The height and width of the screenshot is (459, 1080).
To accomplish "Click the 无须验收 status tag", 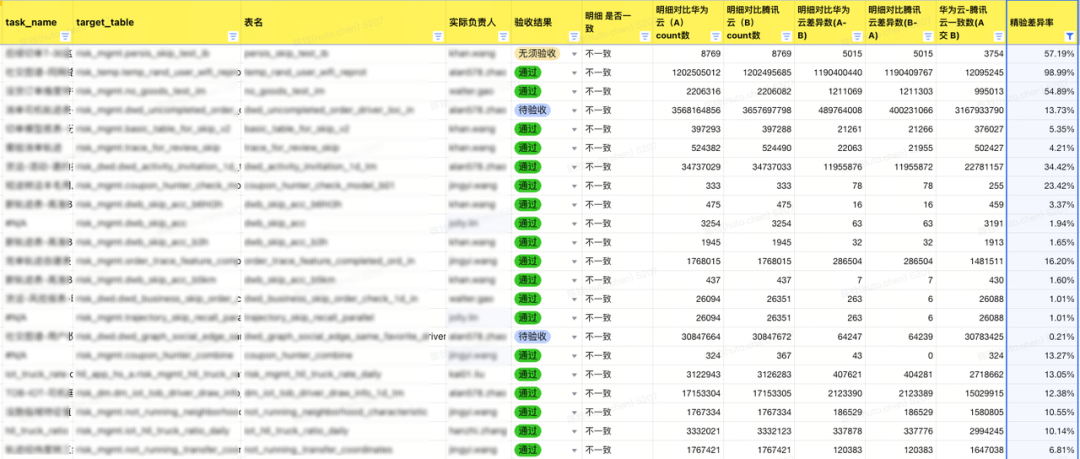I will (x=537, y=53).
